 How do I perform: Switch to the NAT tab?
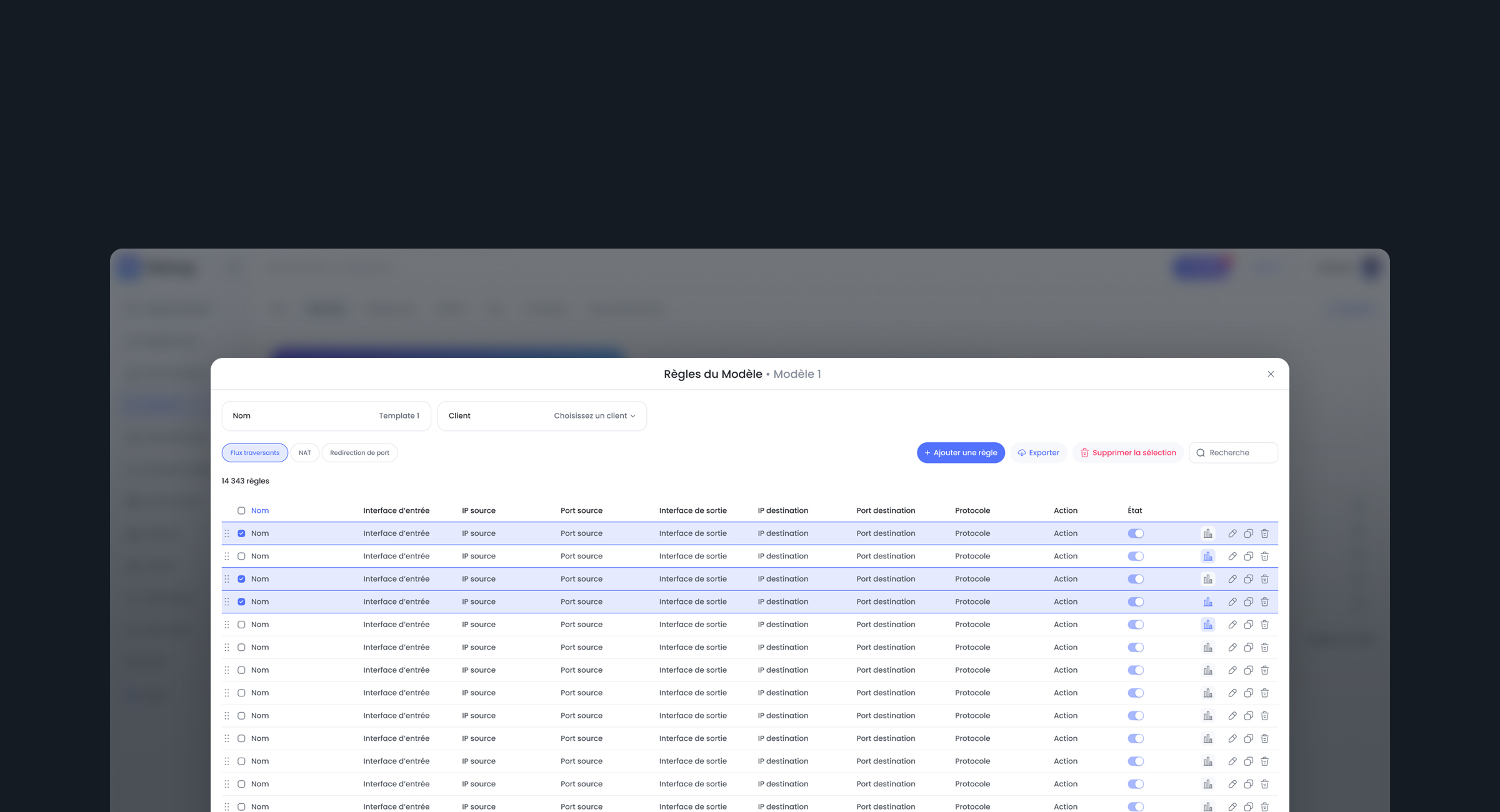(x=304, y=453)
